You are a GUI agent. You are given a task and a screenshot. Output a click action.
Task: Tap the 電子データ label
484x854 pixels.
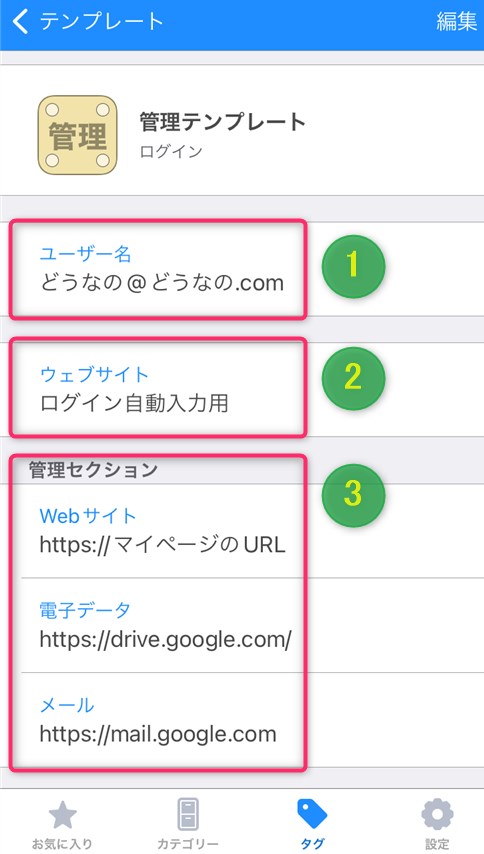[x=85, y=610]
